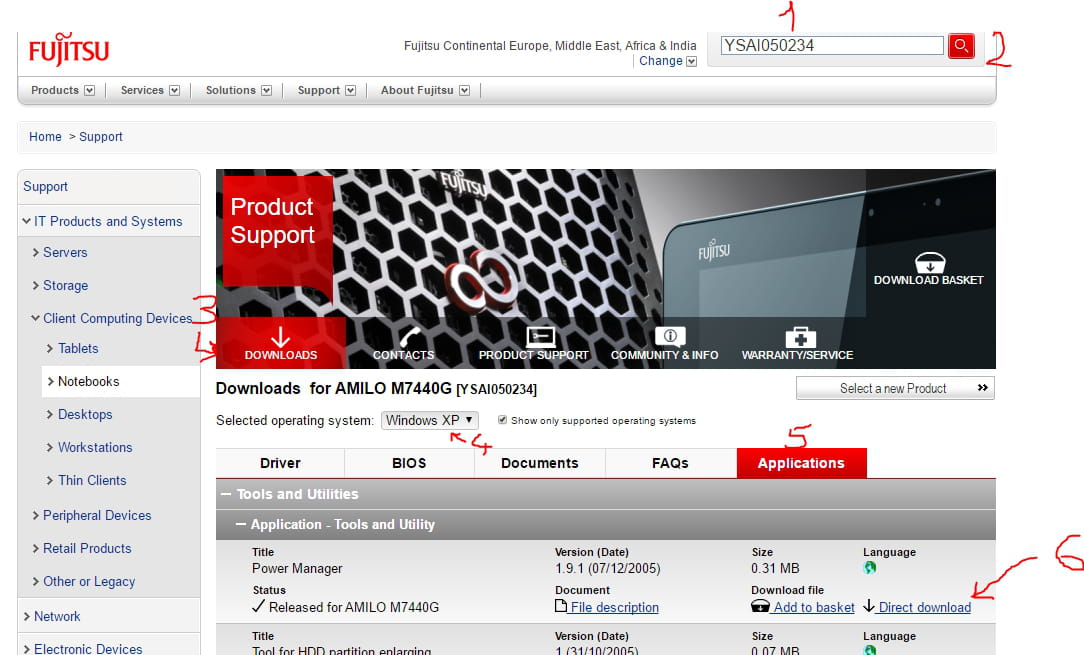
Task: Open Desktops in the sidebar
Action: (x=85, y=414)
